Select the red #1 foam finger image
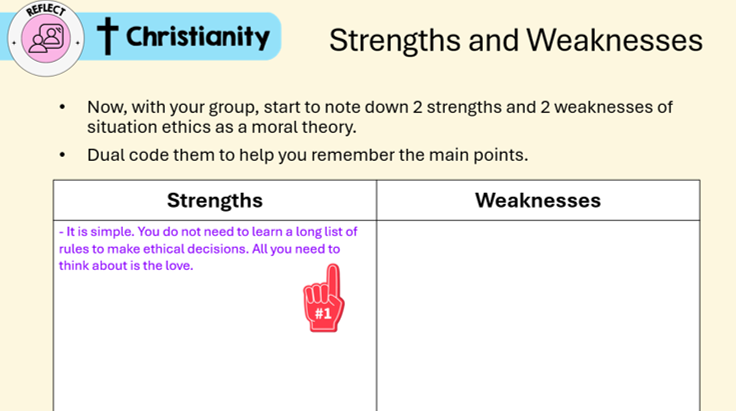The height and width of the screenshot is (411, 736). 323,298
